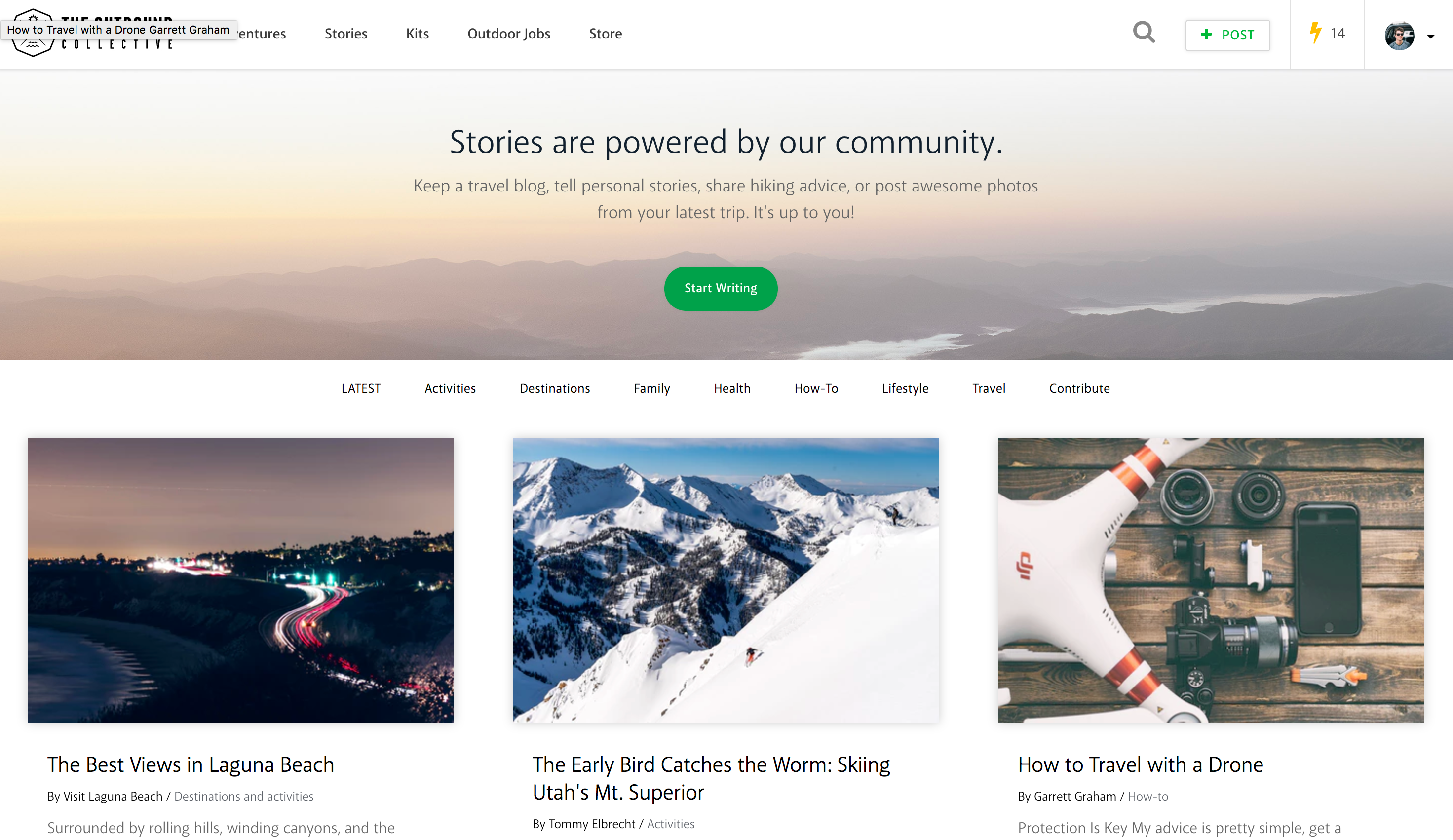Open the drone and camera gear thumbnail
Image resolution: width=1453 pixels, height=840 pixels.
tap(1210, 580)
